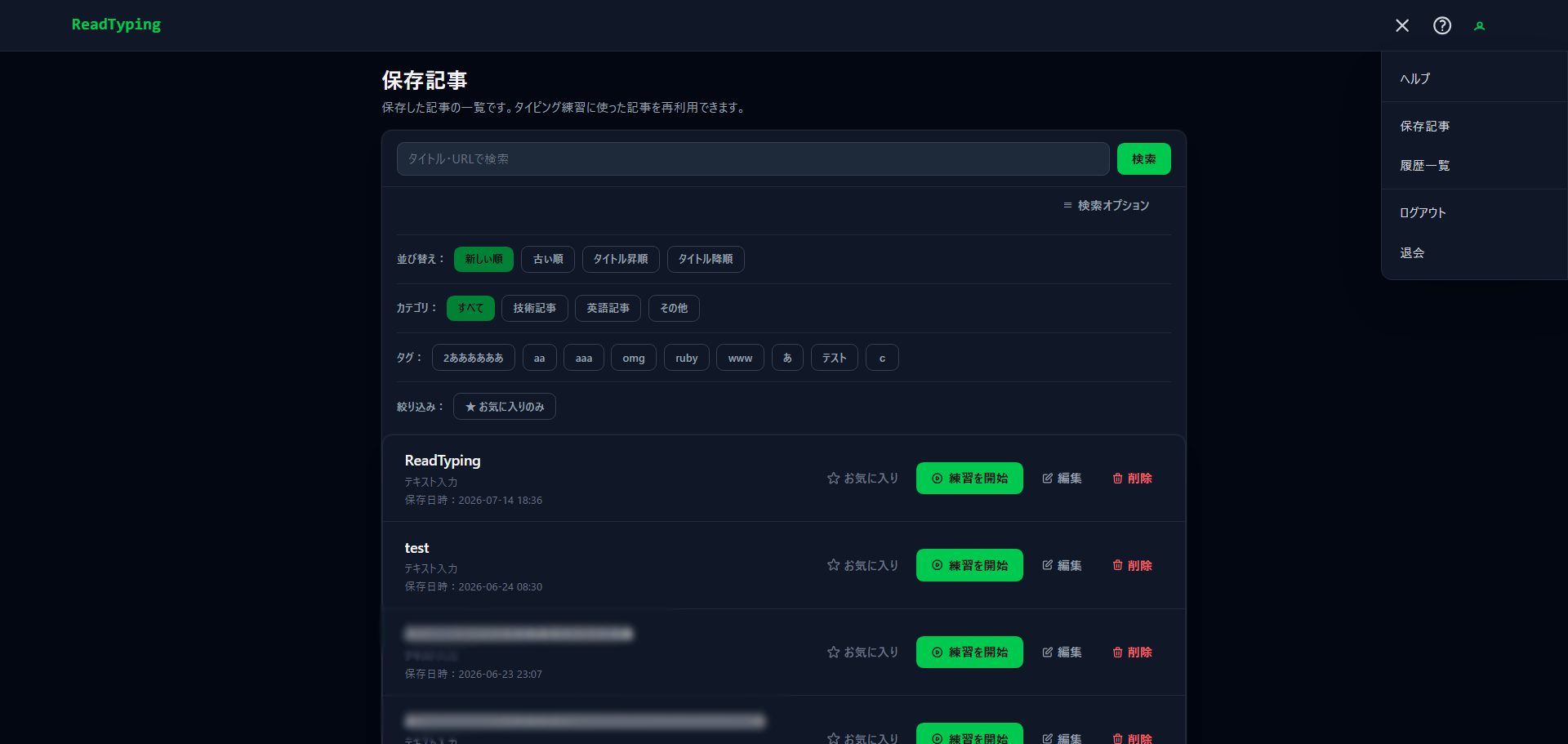Image resolution: width=1568 pixels, height=744 pixels.
Task: Sort by 新しい順
Action: [483, 259]
